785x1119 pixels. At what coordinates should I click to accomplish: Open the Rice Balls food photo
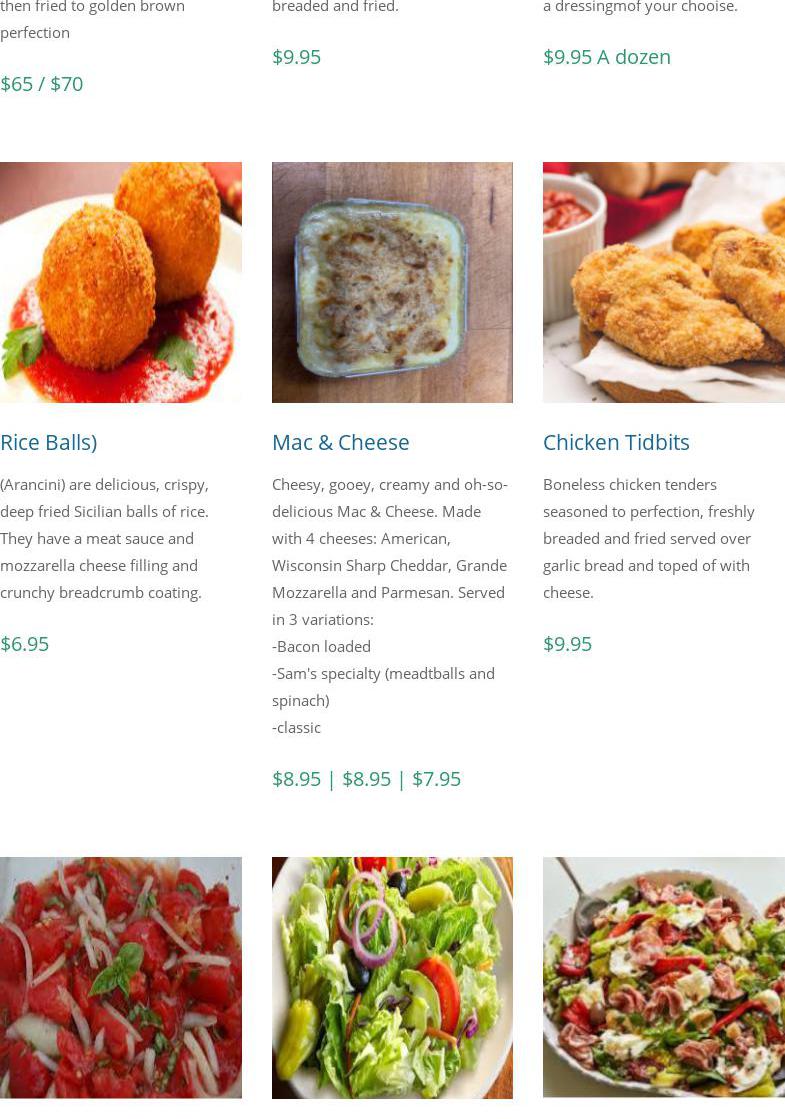coord(121,283)
